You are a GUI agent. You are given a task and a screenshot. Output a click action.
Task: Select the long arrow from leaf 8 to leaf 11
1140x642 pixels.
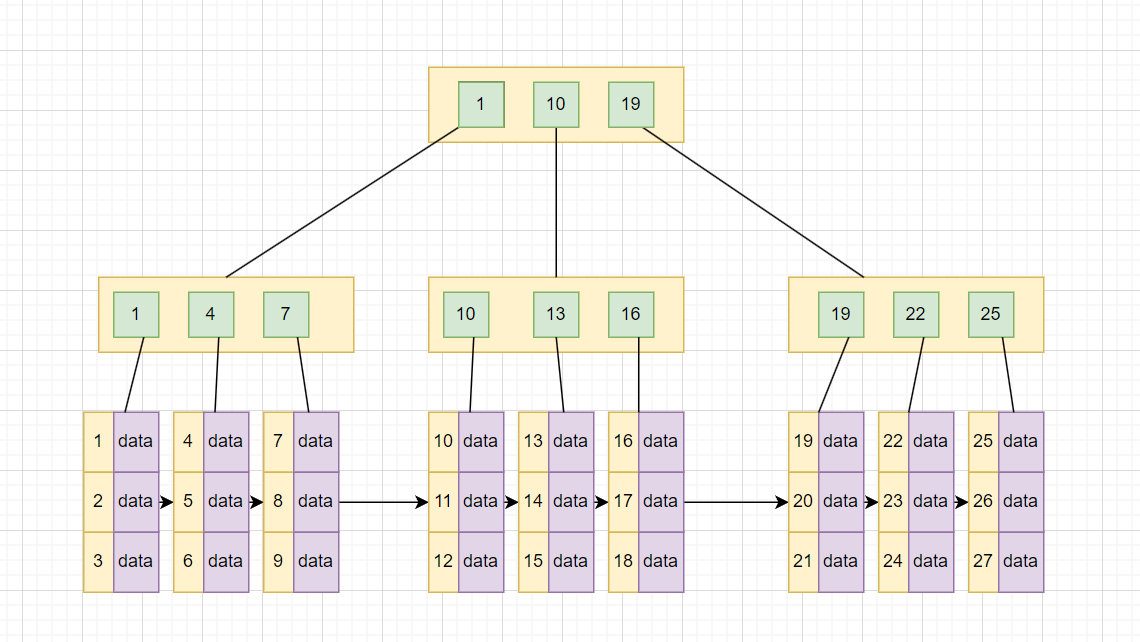383,502
